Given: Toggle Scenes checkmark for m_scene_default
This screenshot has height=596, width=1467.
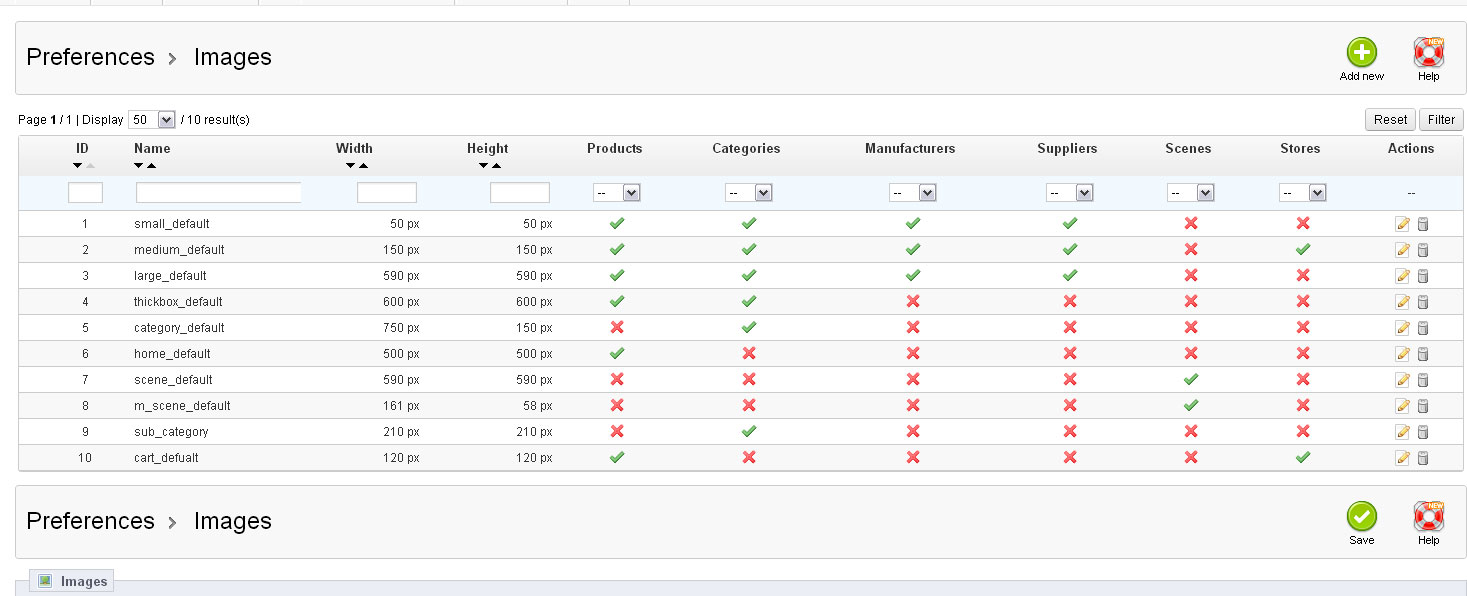Looking at the screenshot, I should point(1190,406).
